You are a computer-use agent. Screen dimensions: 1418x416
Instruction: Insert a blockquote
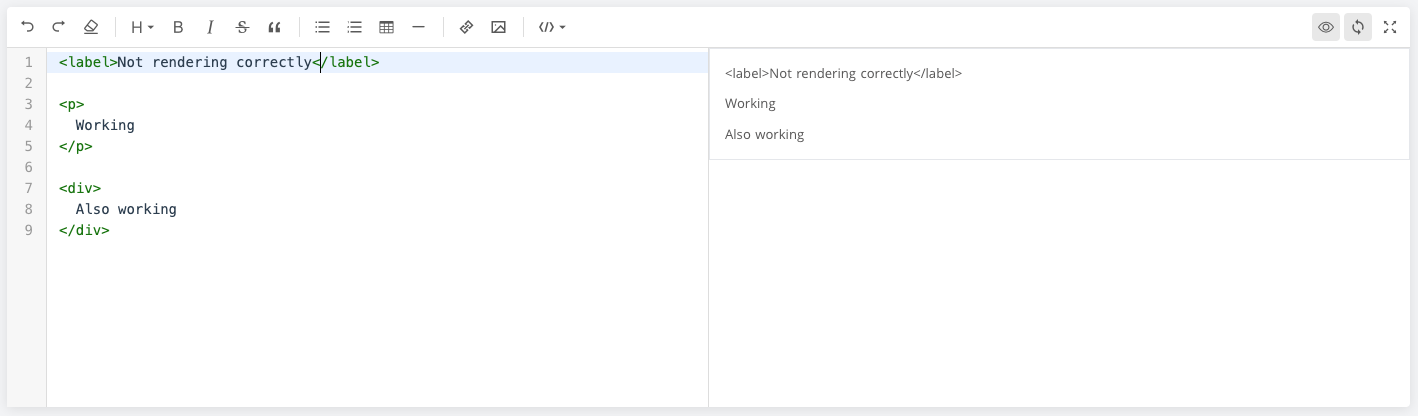coord(274,27)
